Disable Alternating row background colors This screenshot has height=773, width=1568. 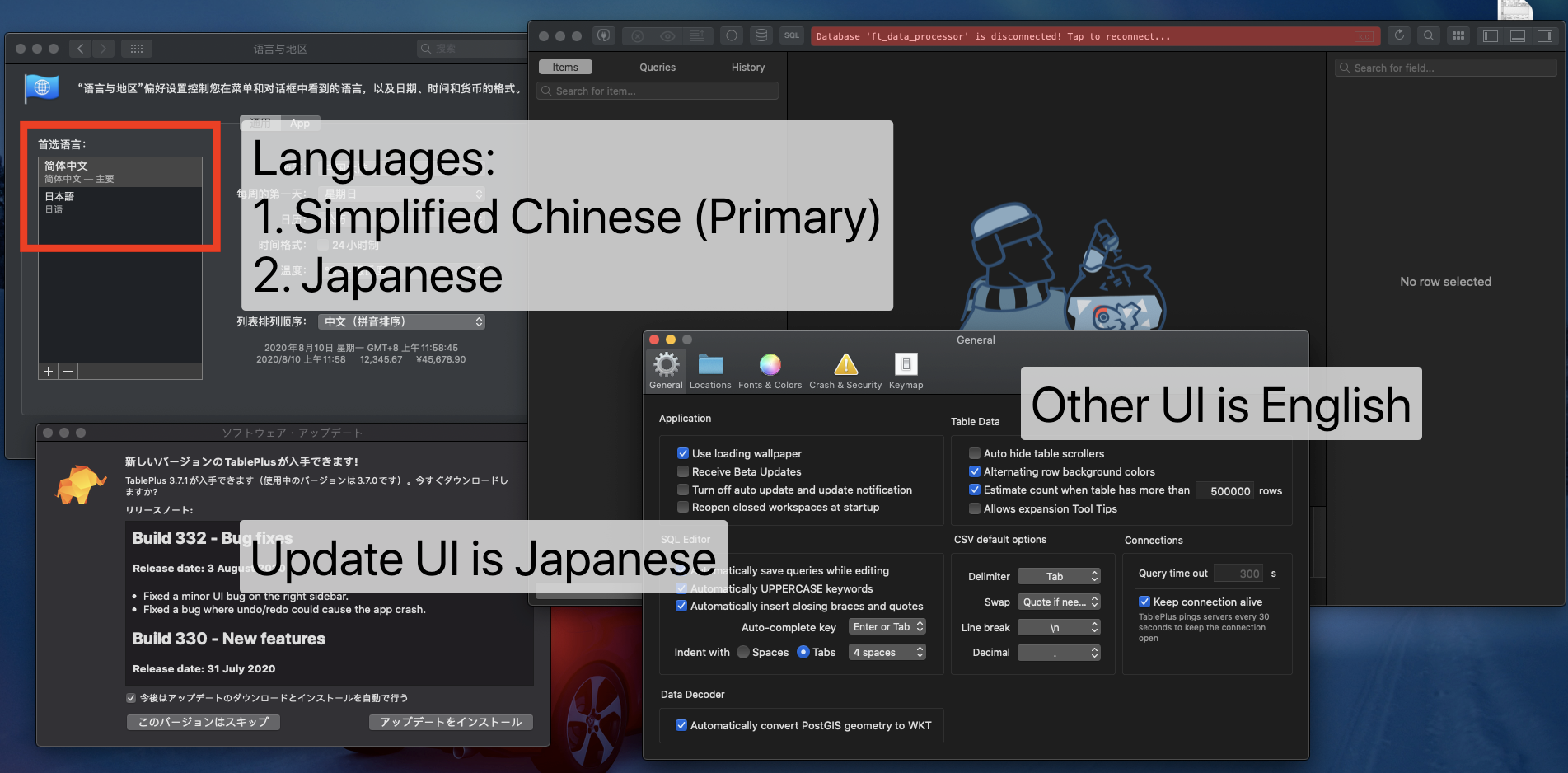pos(974,471)
